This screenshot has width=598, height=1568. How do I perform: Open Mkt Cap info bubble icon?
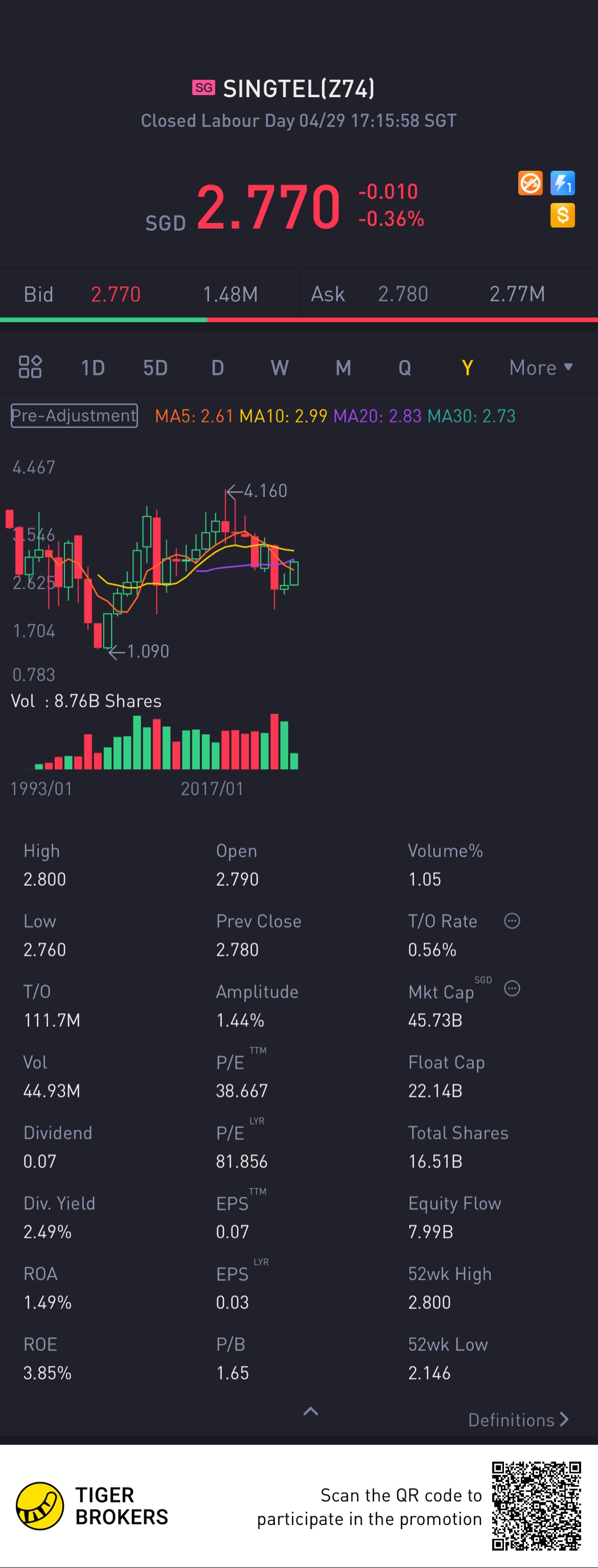(x=511, y=988)
